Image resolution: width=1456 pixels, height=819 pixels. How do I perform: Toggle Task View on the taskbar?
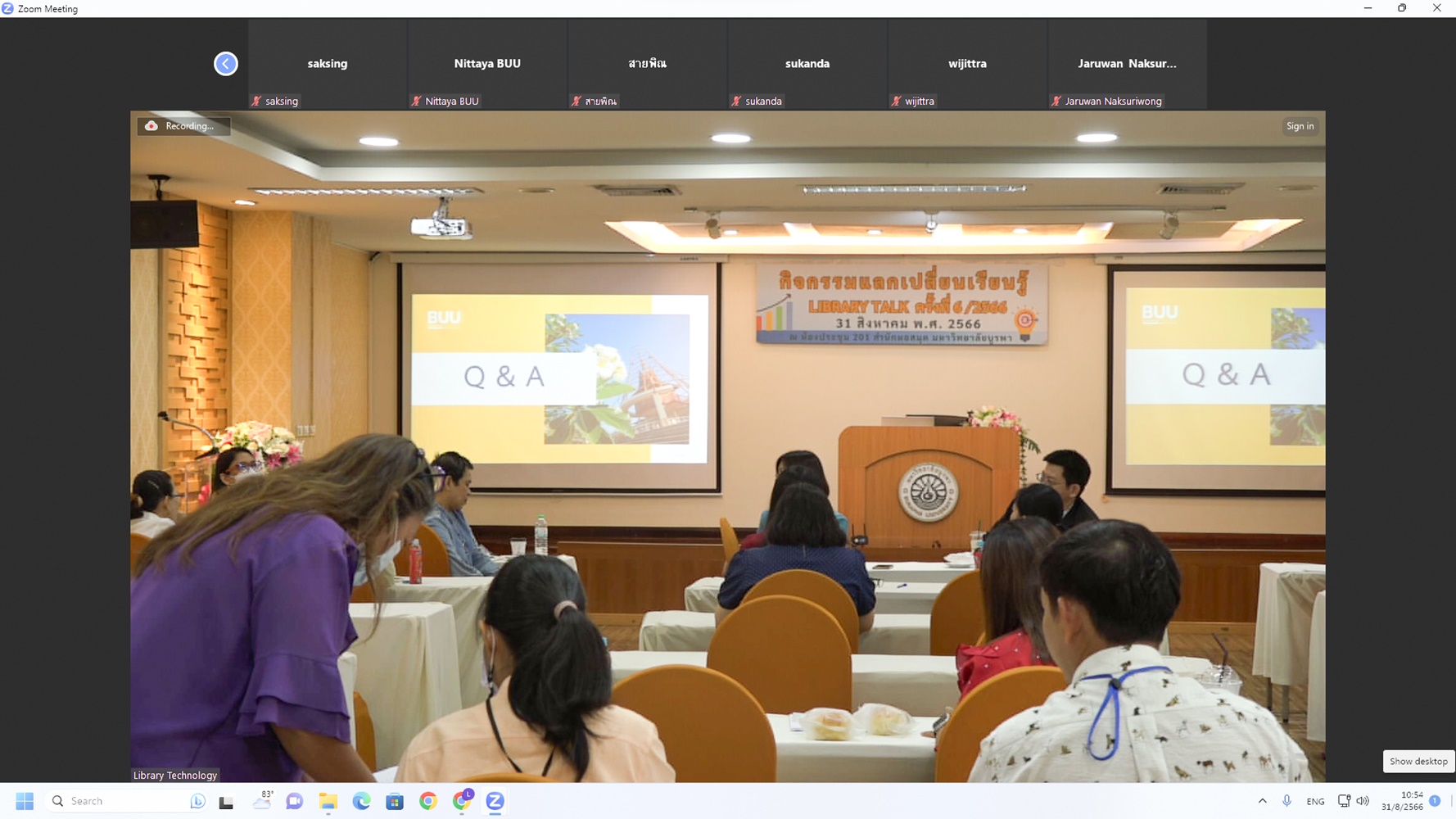(x=226, y=801)
